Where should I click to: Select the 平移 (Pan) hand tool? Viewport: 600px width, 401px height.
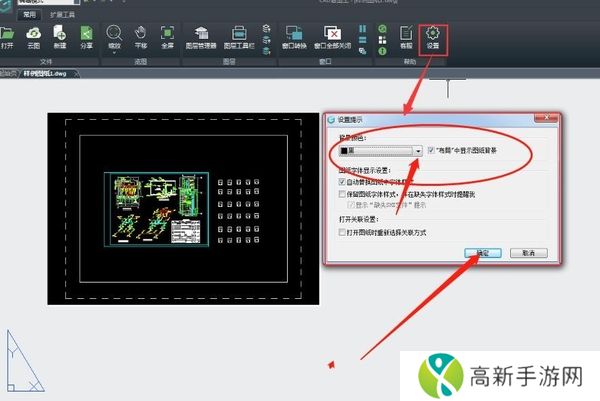tap(141, 36)
